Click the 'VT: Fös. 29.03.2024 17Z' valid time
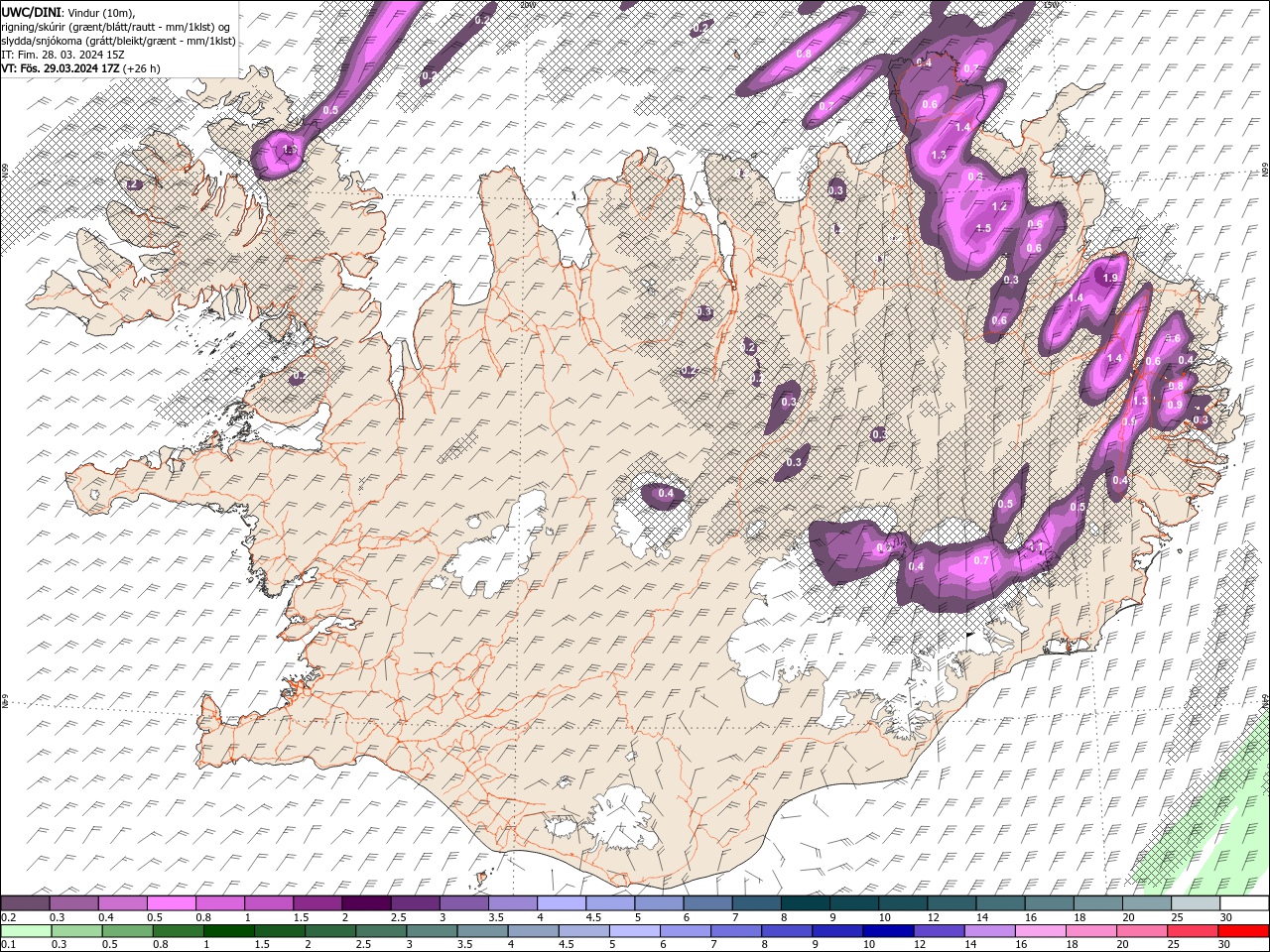Screen dimensions: 1270x952 pyautogui.click(x=60, y=68)
